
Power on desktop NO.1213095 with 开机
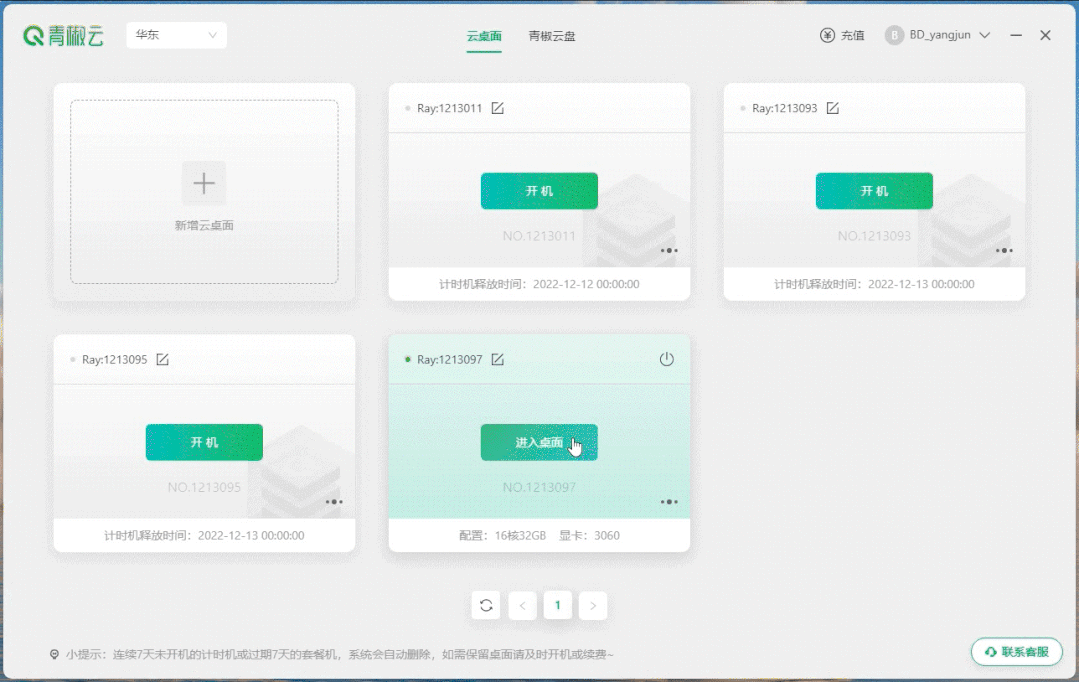[x=204, y=442]
